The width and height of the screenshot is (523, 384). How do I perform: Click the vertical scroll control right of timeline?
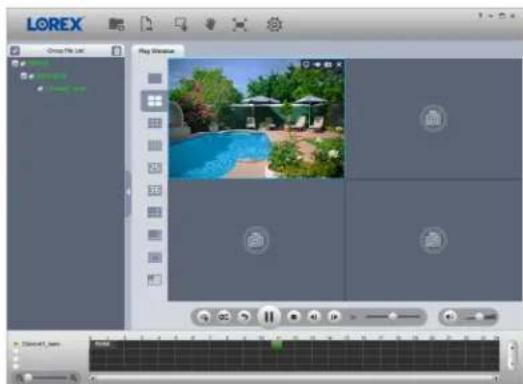point(512,356)
